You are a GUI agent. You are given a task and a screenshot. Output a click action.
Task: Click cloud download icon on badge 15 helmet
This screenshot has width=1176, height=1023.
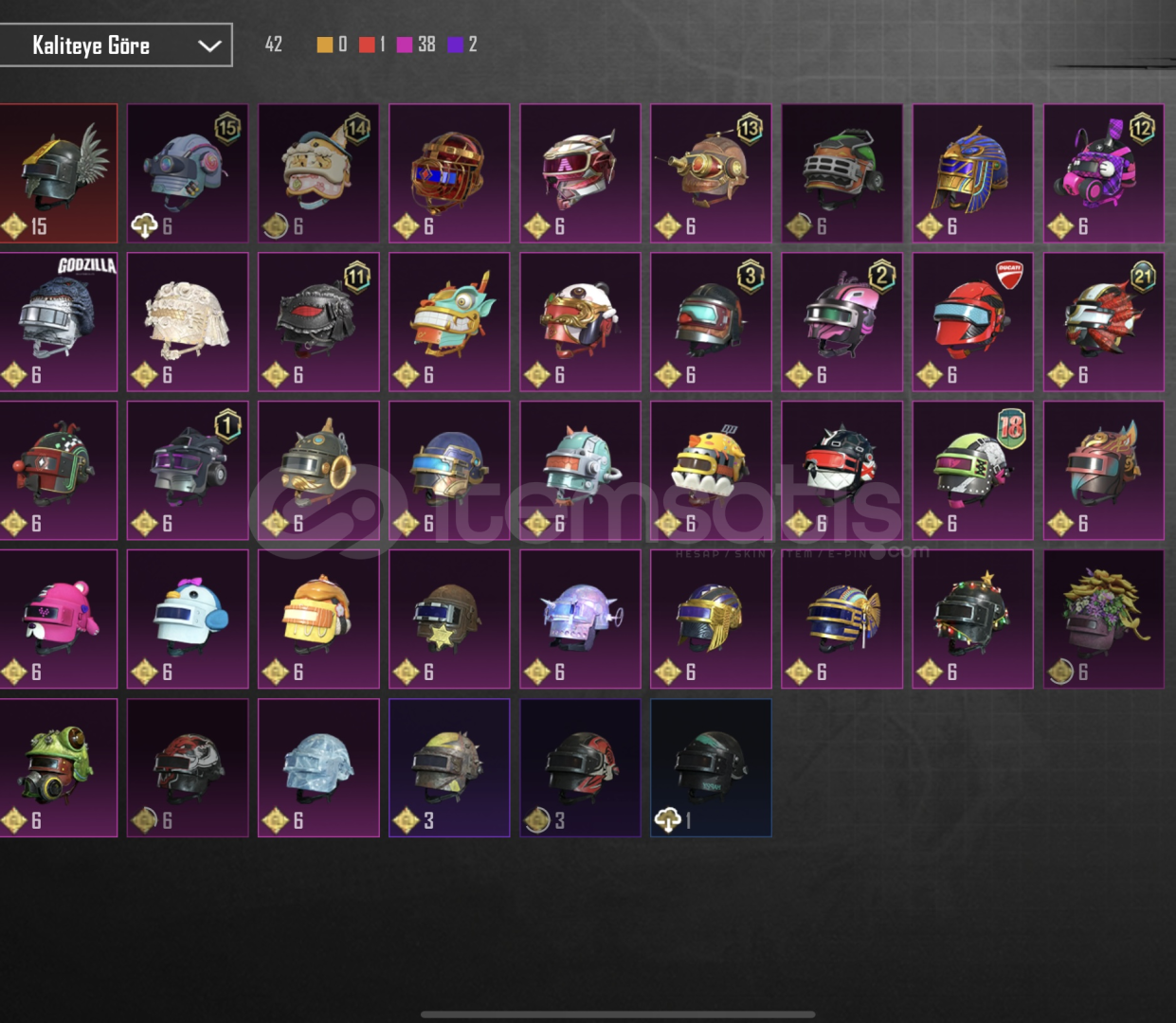click(144, 225)
